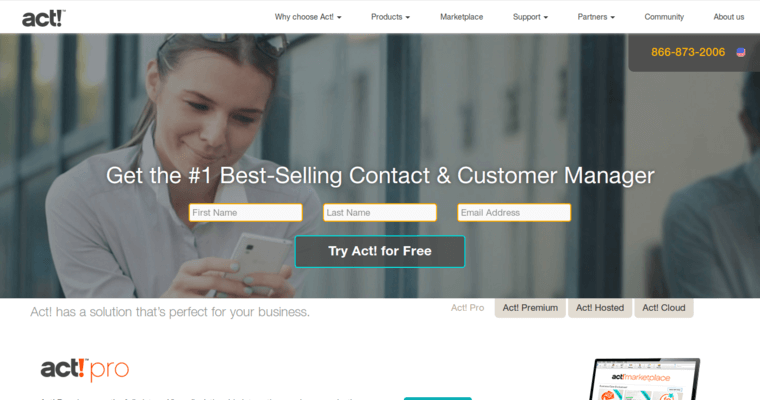Switch to the Act! Premium tab
This screenshot has height=400, width=760.
pyautogui.click(x=530, y=308)
